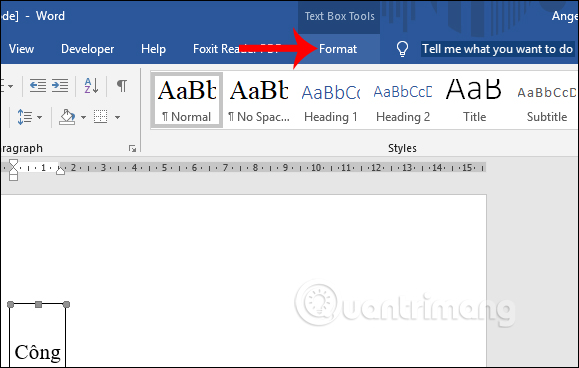
Task: Sort text with the A-Z sort button
Action: 91,86
